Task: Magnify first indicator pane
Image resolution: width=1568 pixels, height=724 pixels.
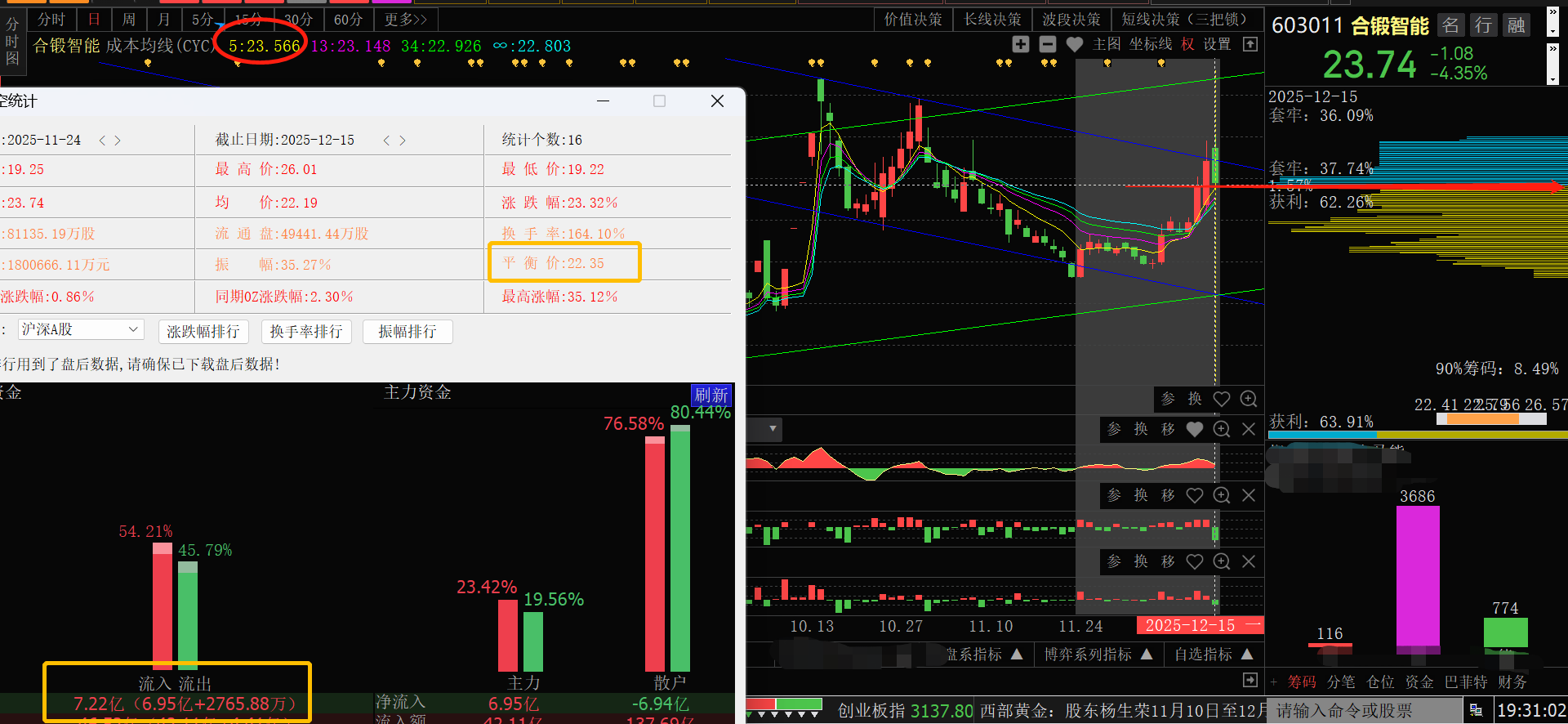Action: pyautogui.click(x=1249, y=399)
